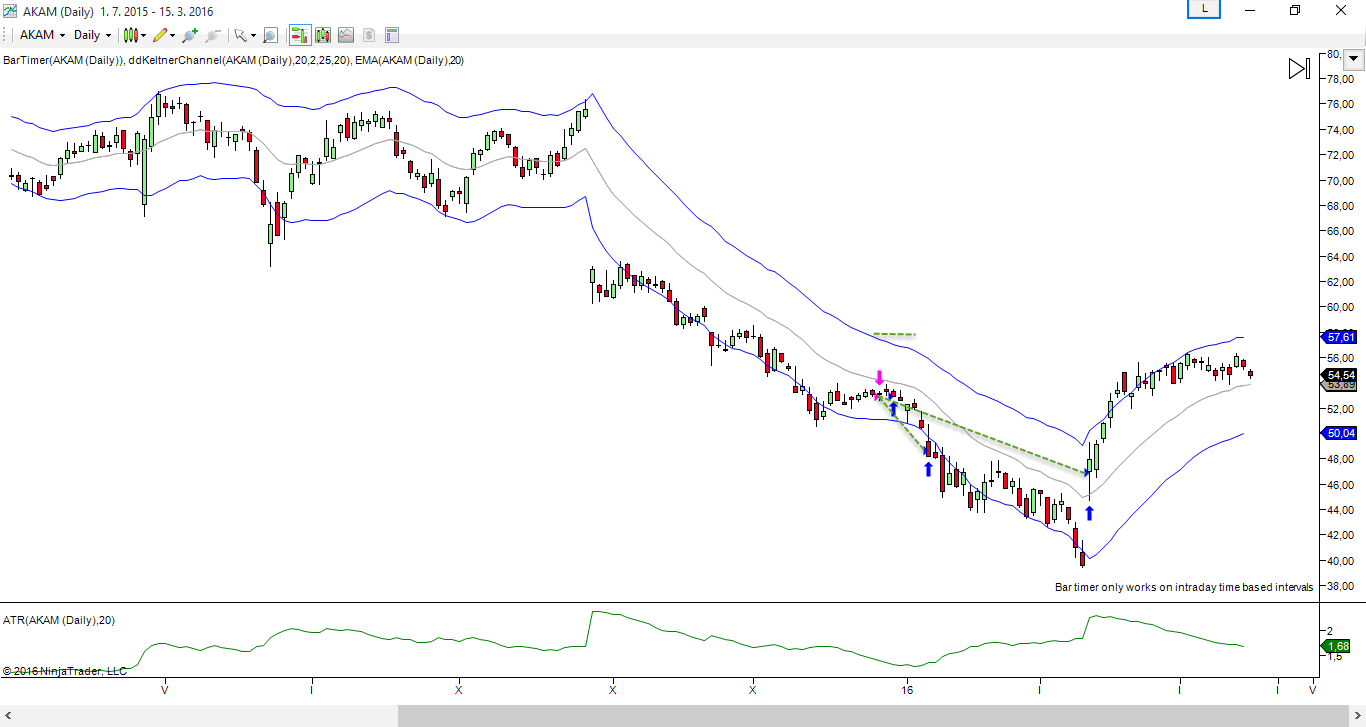Open the Daily interval dropdown
The width and height of the screenshot is (1366, 727).
click(x=92, y=35)
